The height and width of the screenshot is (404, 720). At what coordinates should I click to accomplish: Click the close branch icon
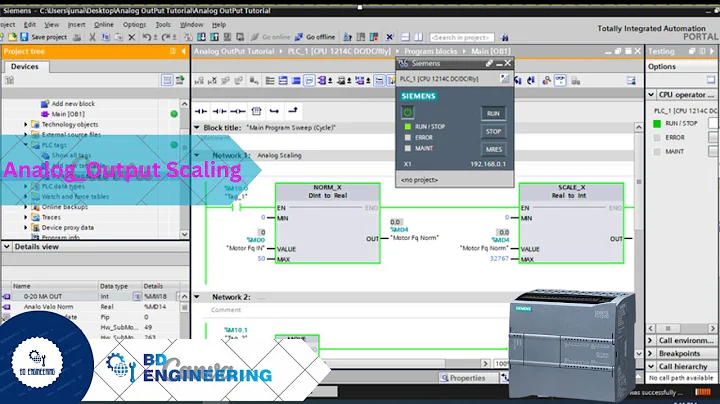pos(292,111)
